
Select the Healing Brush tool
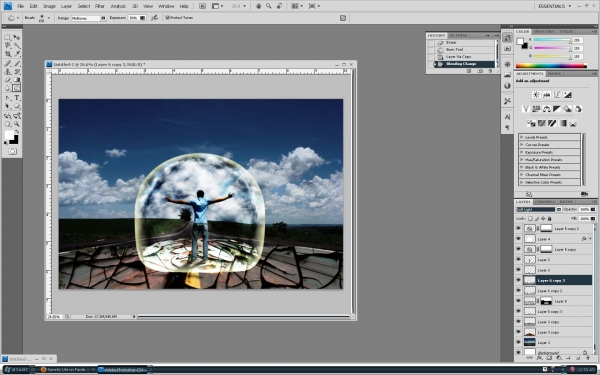[x=7, y=63]
